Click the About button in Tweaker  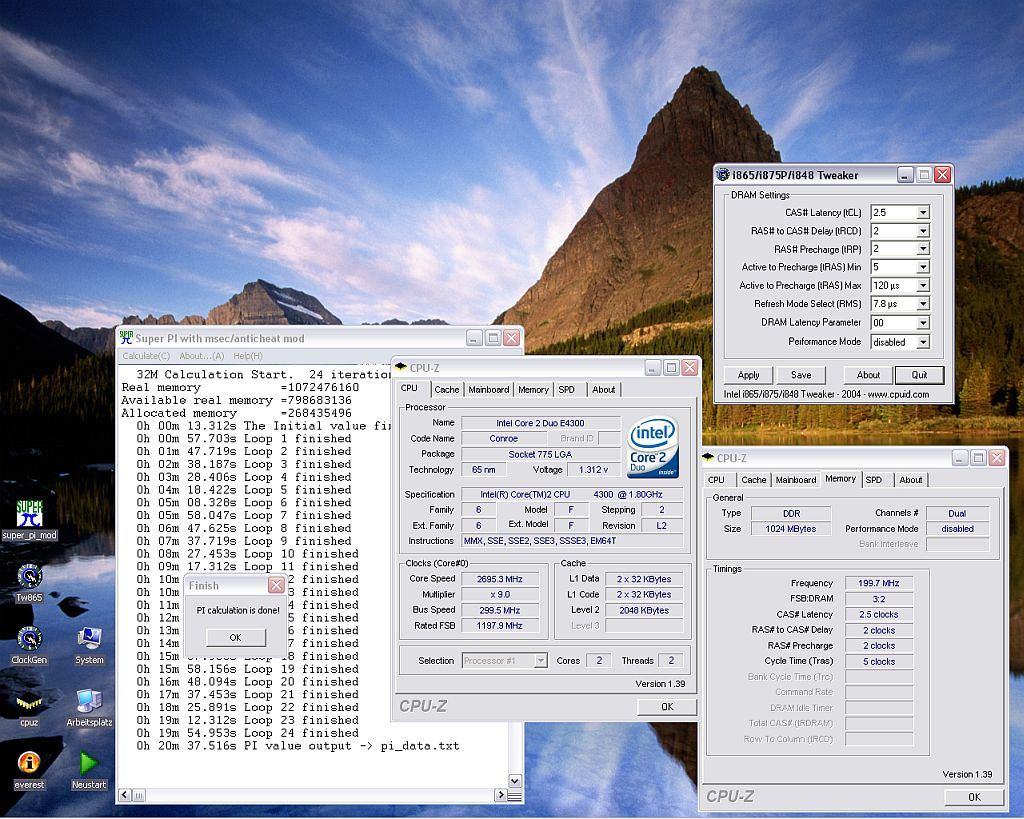[868, 375]
